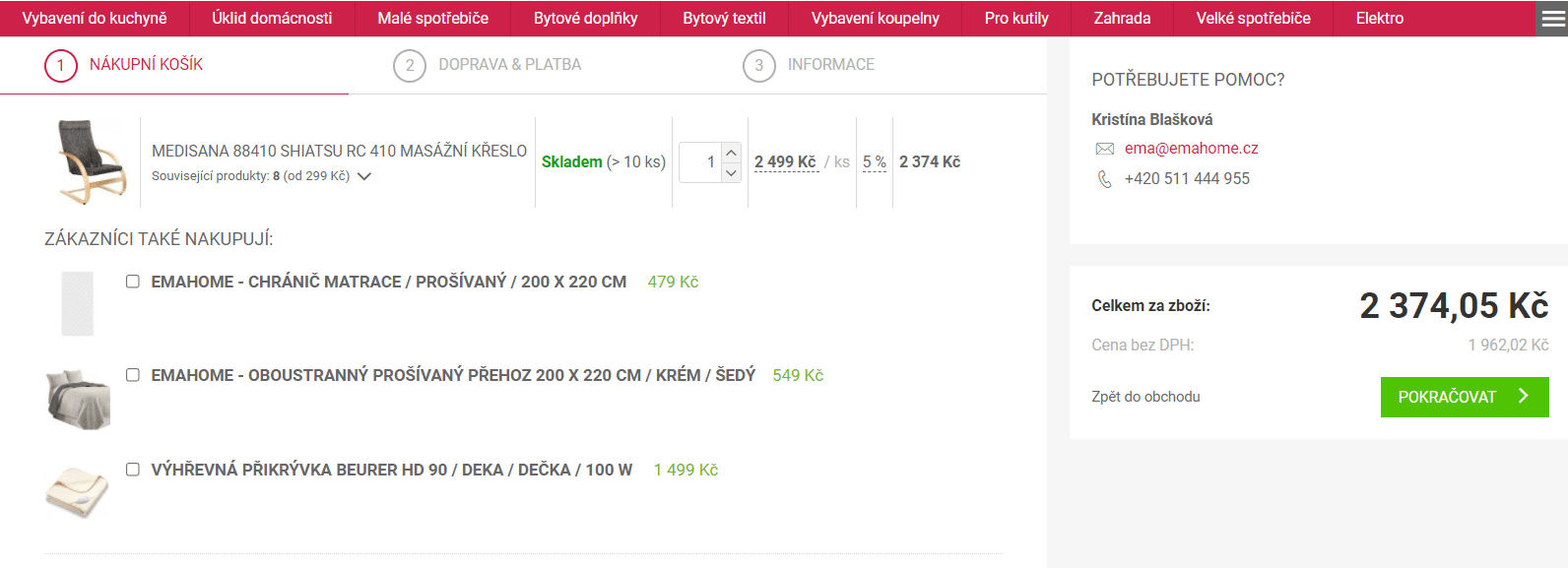Viewport: 1568px width, 568px height.
Task: Click the massage chair thumbnail
Action: pyautogui.click(x=92, y=161)
